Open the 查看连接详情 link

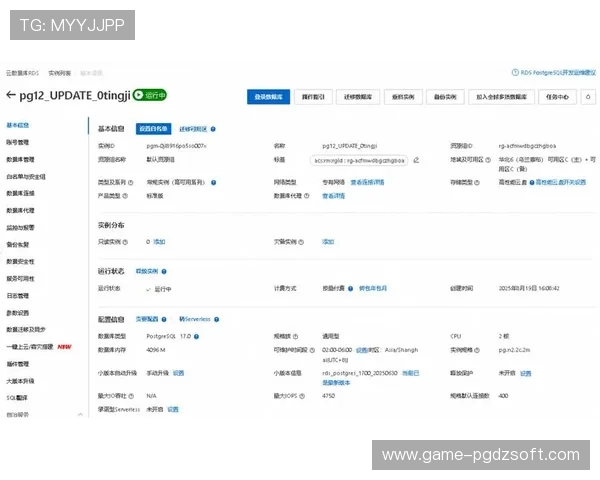367,182
